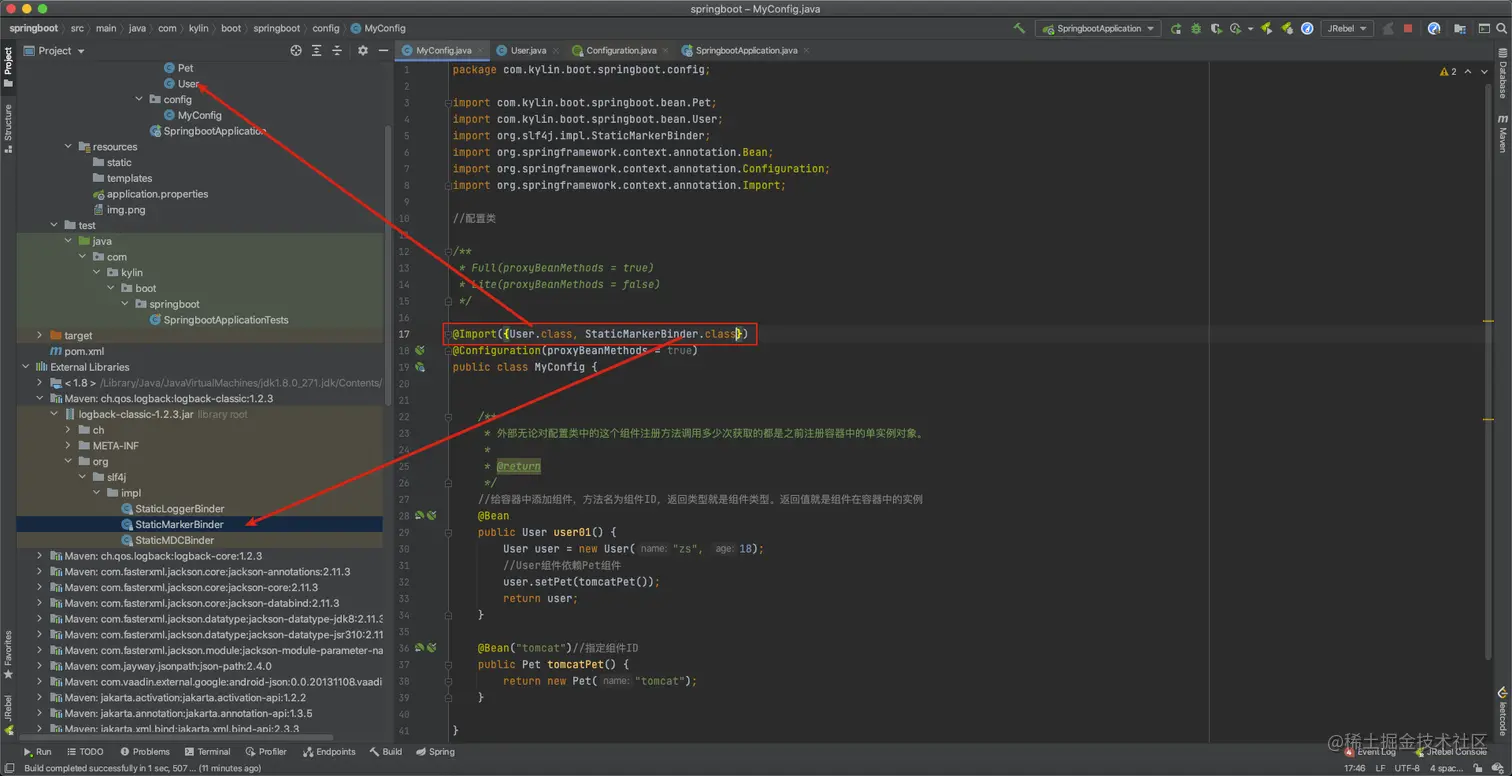Collapse the test folder
1512x776 pixels.
(55, 225)
